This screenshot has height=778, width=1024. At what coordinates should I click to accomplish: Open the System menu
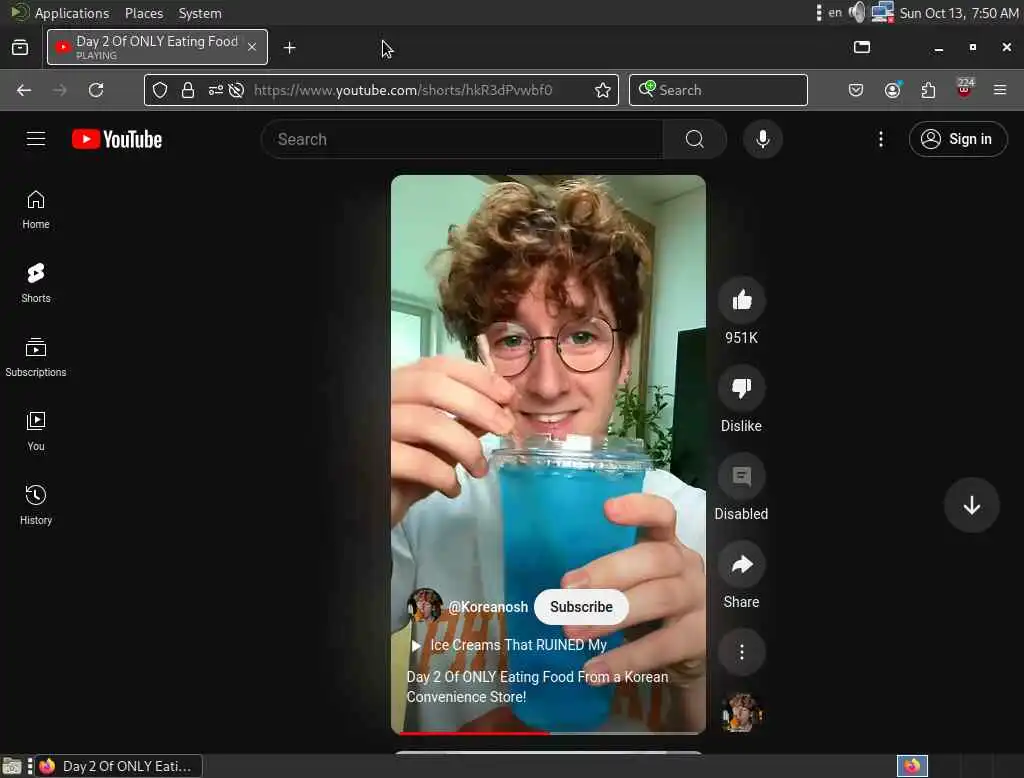click(200, 13)
